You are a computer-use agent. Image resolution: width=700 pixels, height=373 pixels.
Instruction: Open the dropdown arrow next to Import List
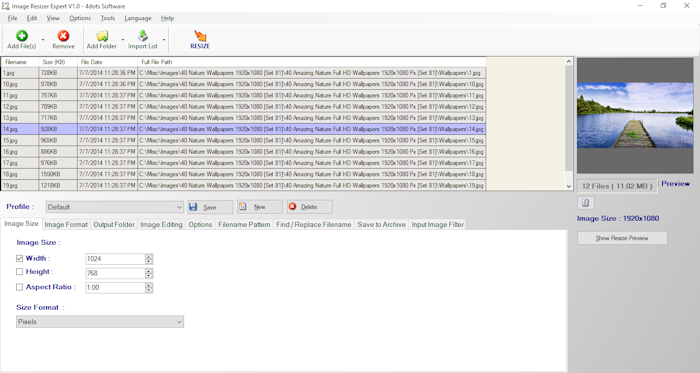click(163, 40)
